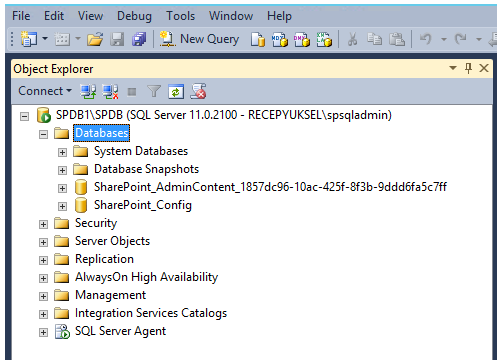Click the New Query button
The height and width of the screenshot is (360, 504).
[199, 39]
